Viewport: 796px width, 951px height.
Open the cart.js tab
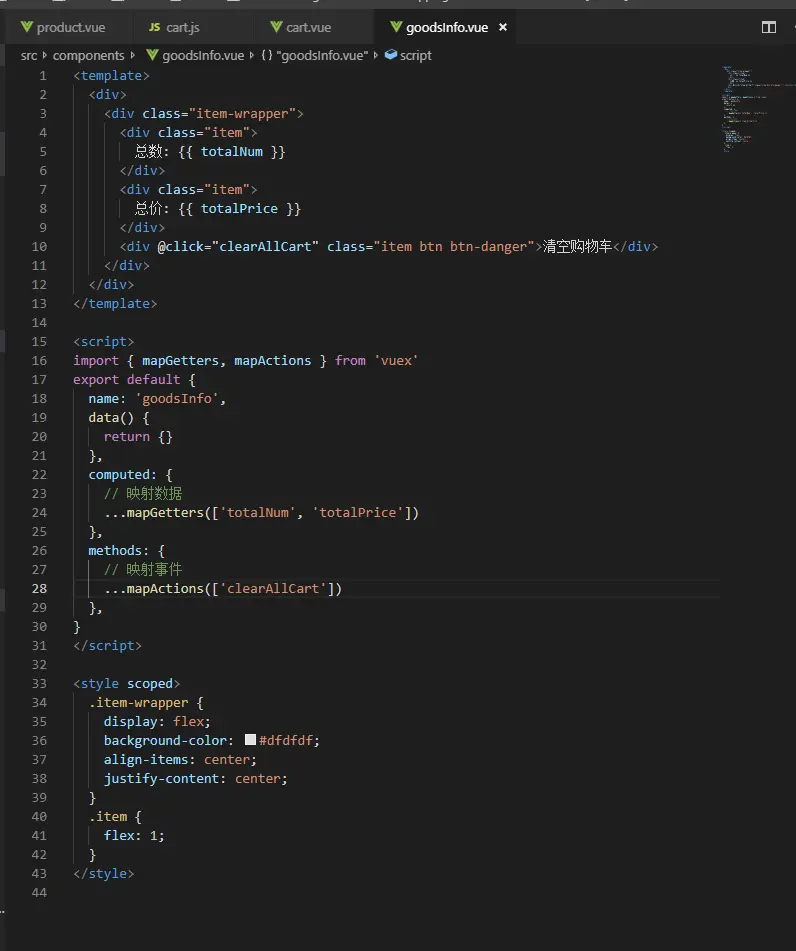[x=174, y=27]
